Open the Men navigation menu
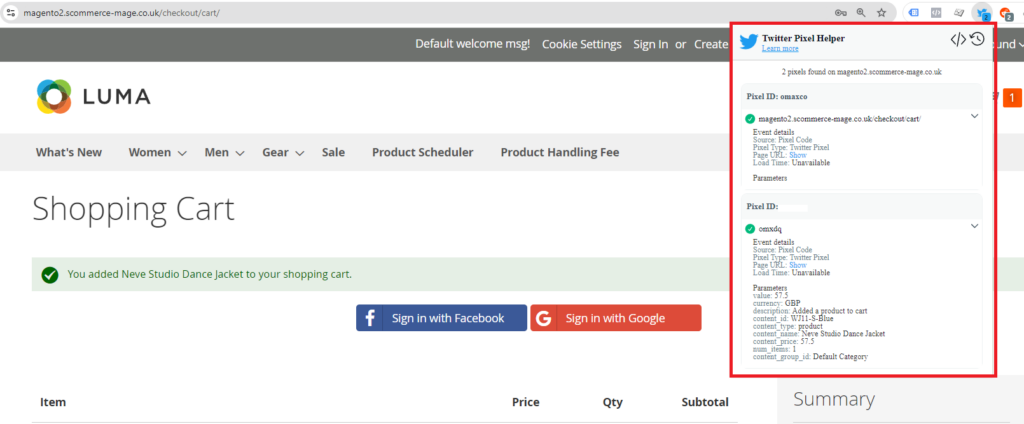This screenshot has height=424, width=1024. pos(224,153)
